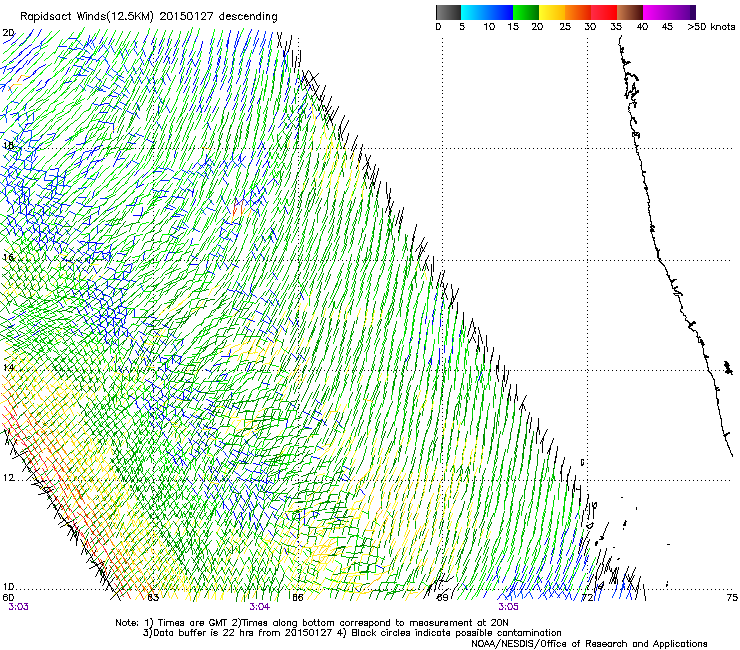Click the purple time label '3:05'

508,607
